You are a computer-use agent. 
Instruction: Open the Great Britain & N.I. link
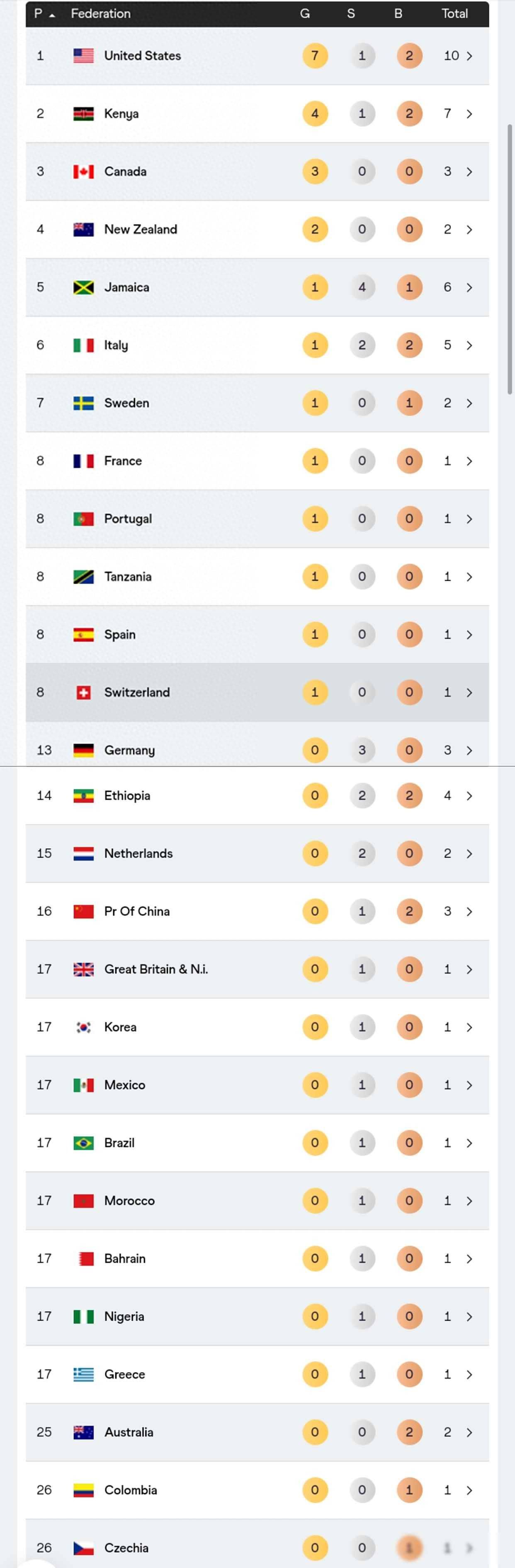click(x=156, y=969)
